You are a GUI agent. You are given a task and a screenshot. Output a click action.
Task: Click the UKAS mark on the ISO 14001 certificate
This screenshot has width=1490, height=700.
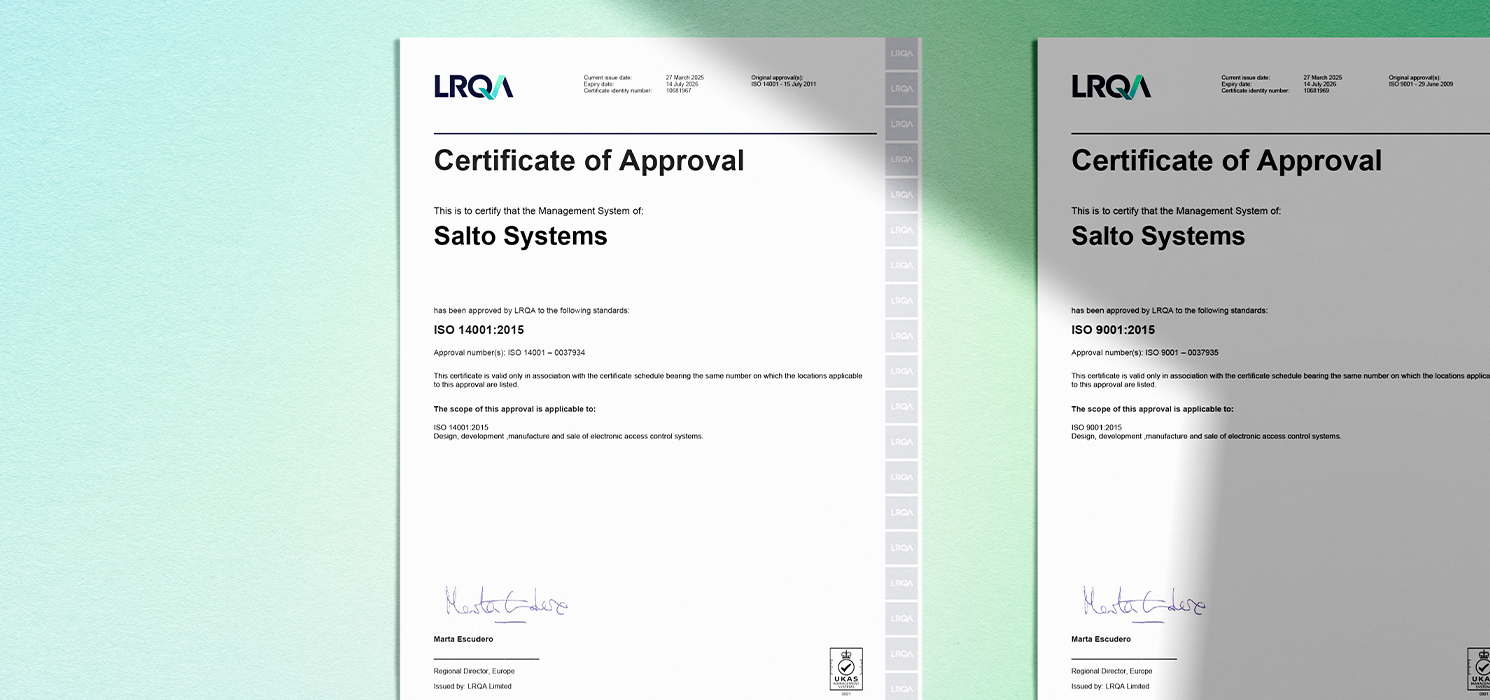[x=846, y=670]
